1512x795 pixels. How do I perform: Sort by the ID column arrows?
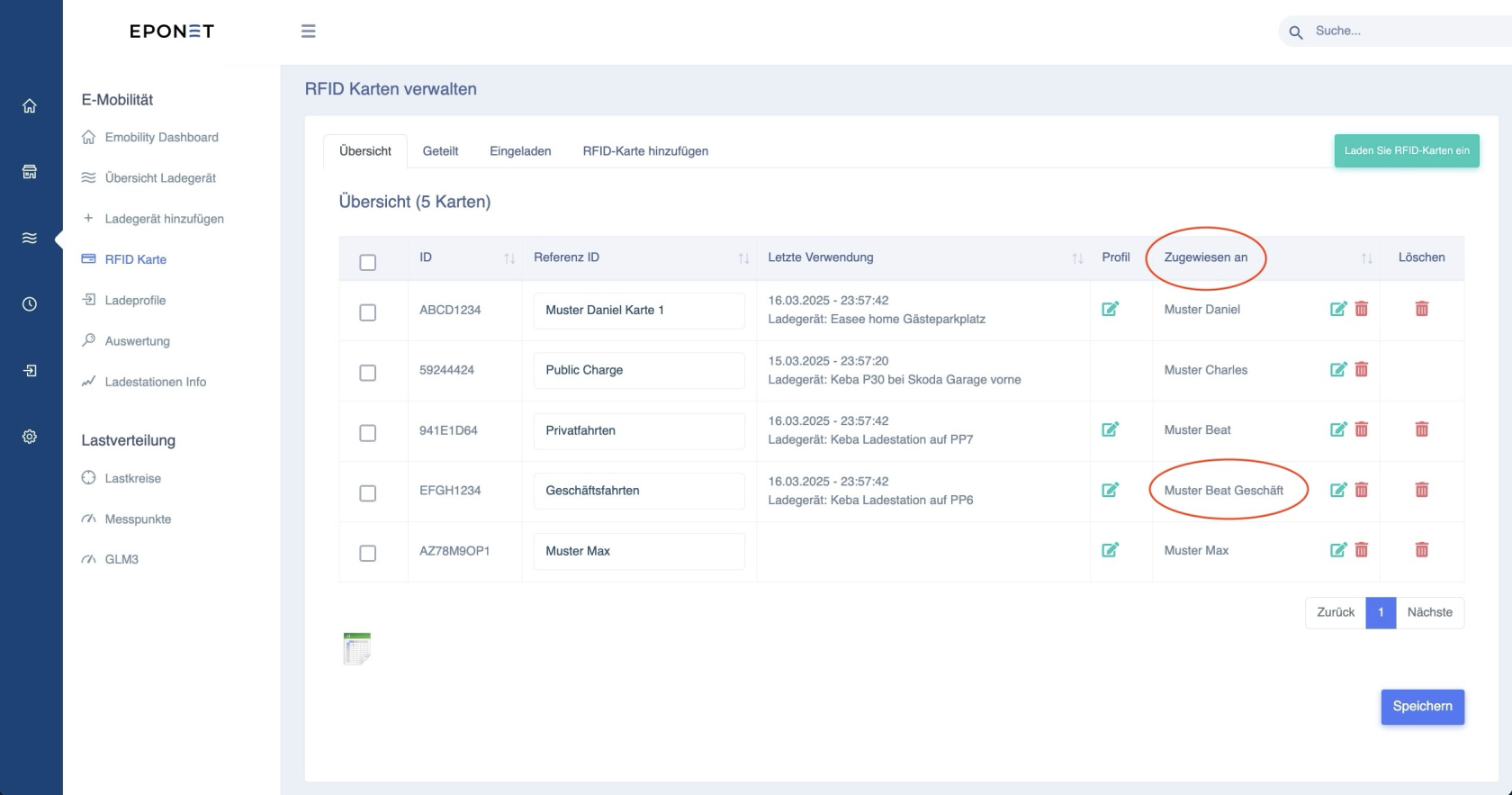pos(509,258)
